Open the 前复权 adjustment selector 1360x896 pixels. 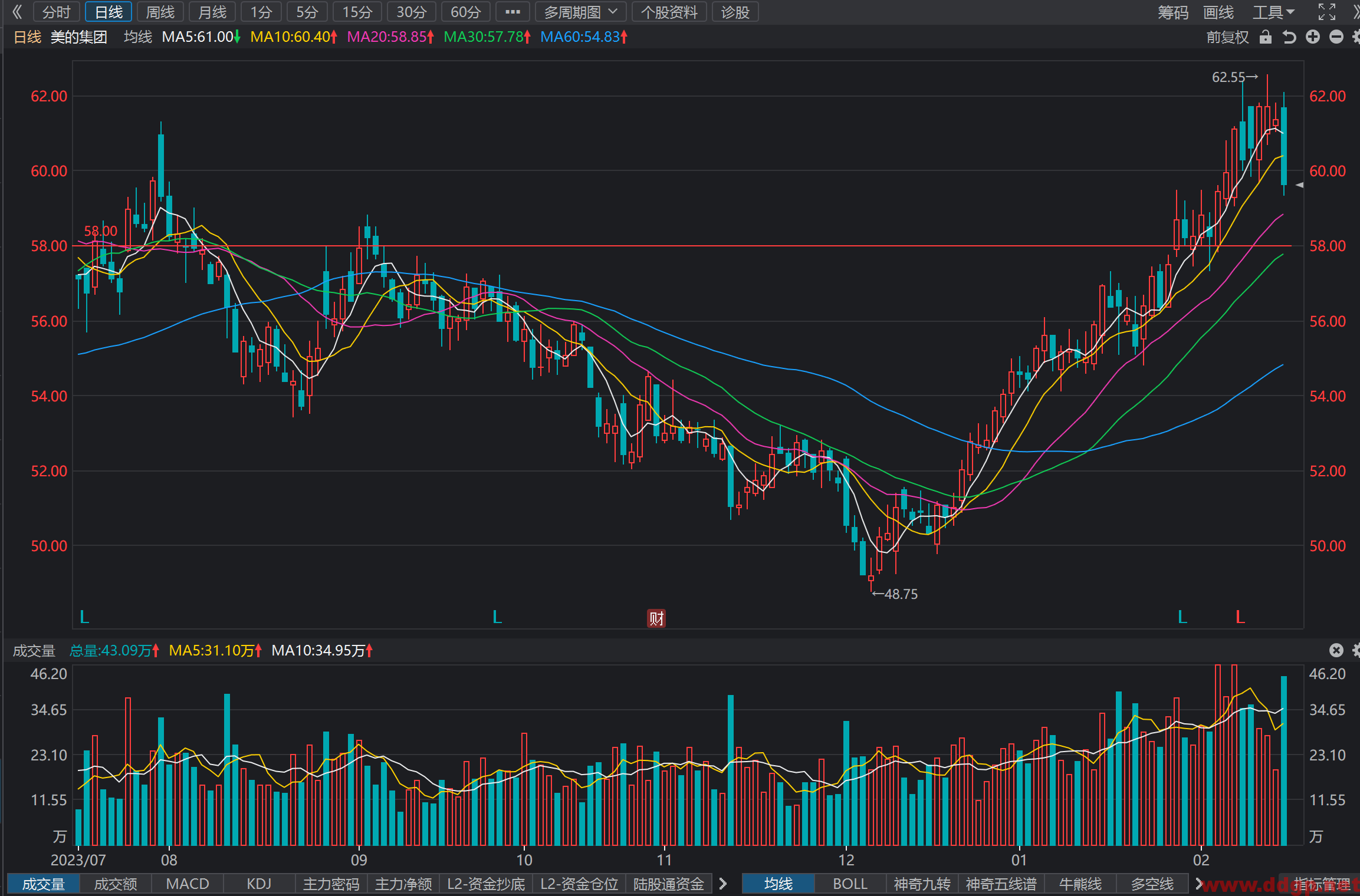click(1227, 37)
